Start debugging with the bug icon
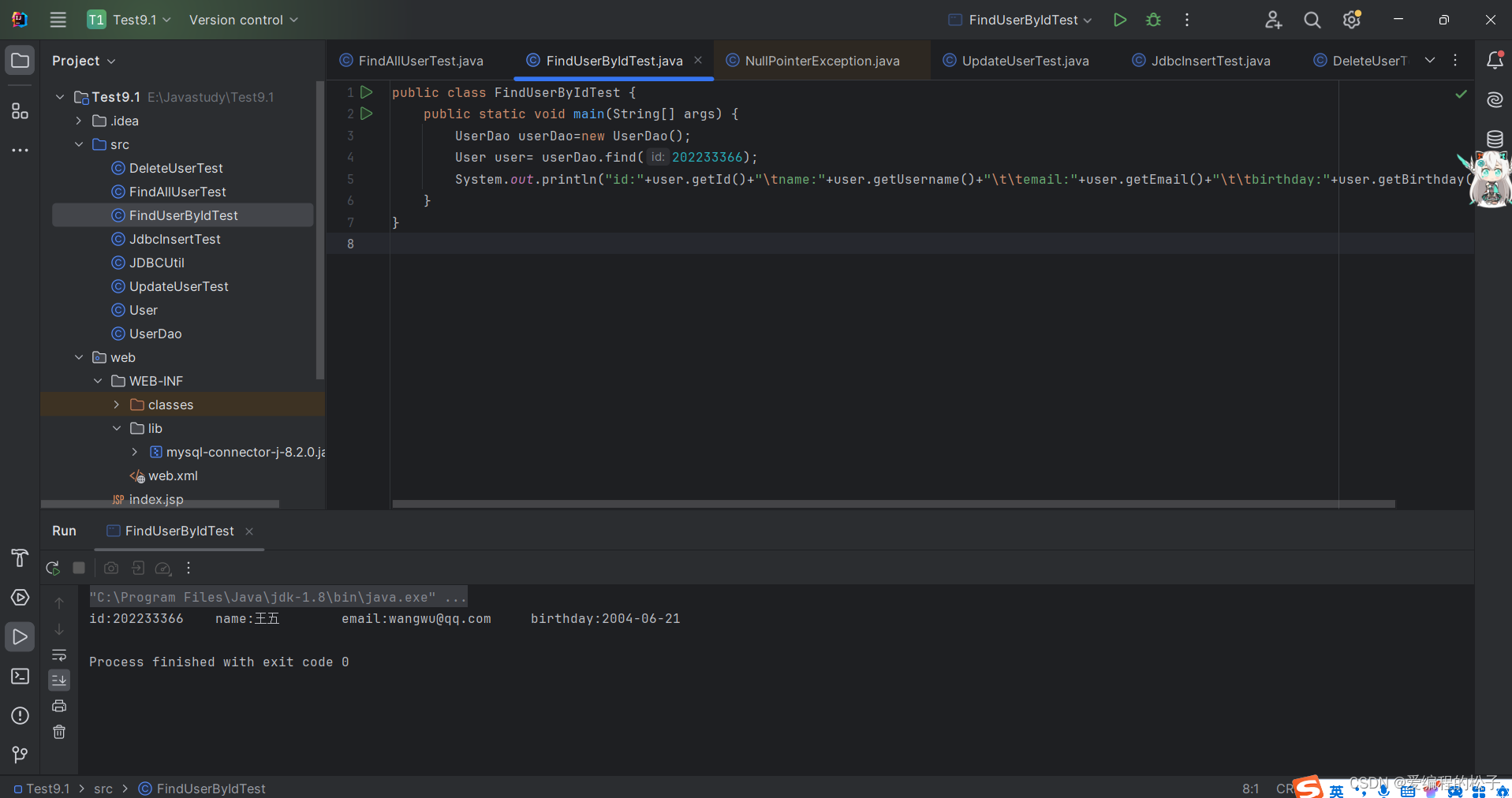The width and height of the screenshot is (1512, 798). click(x=1153, y=20)
